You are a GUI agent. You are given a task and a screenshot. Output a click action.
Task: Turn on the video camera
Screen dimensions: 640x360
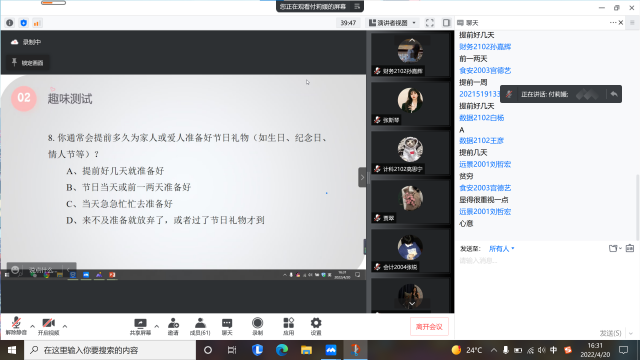coord(49,326)
